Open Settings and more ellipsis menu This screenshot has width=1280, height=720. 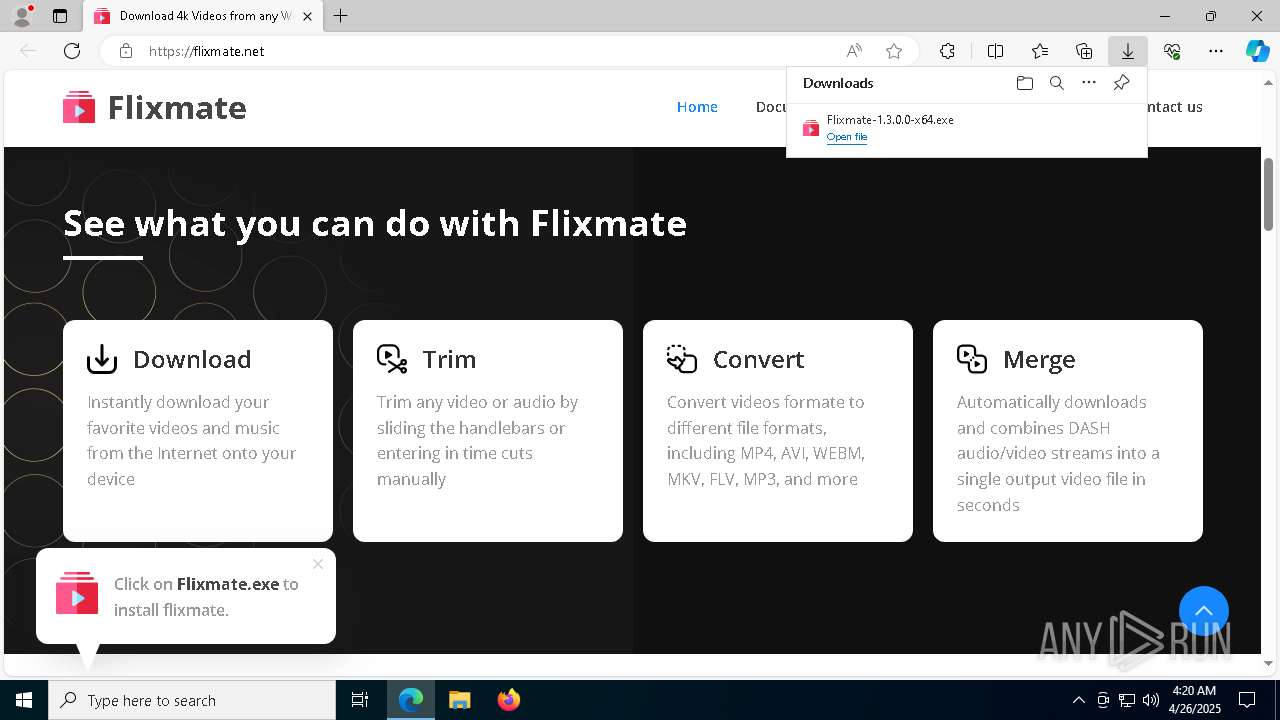pyautogui.click(x=1216, y=51)
